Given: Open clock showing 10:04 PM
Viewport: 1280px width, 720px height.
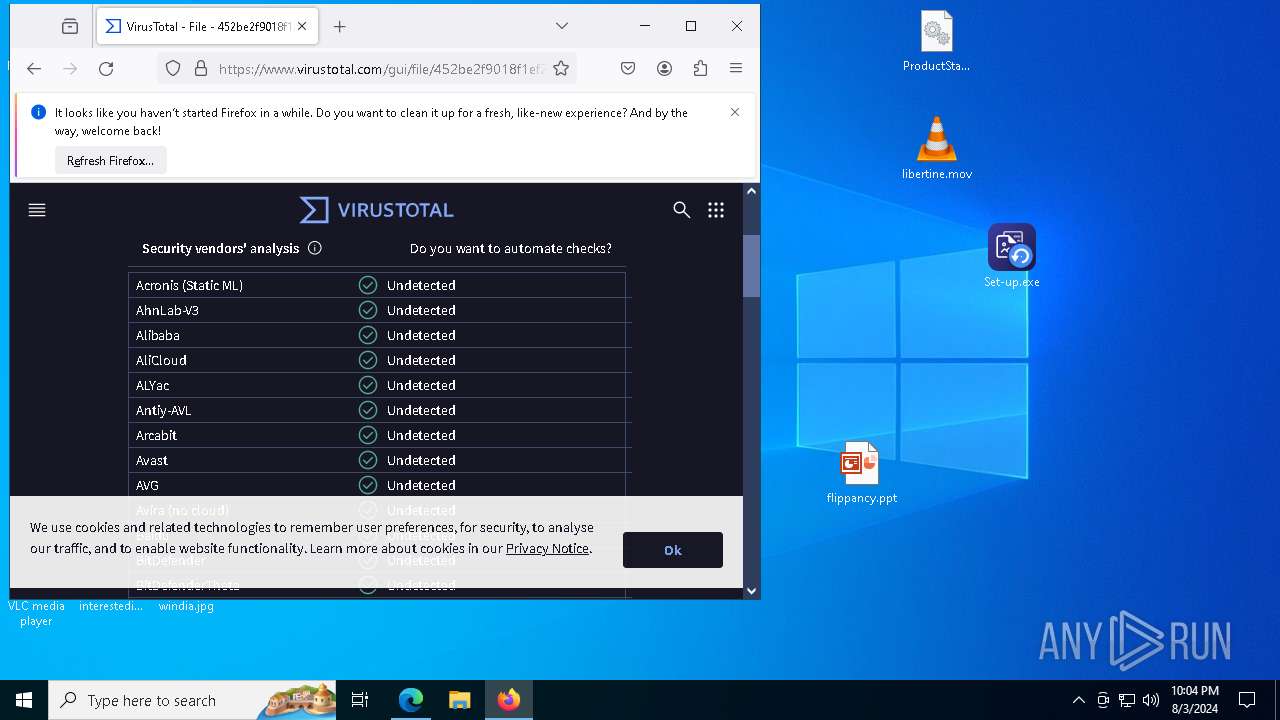Looking at the screenshot, I should [x=1195, y=700].
